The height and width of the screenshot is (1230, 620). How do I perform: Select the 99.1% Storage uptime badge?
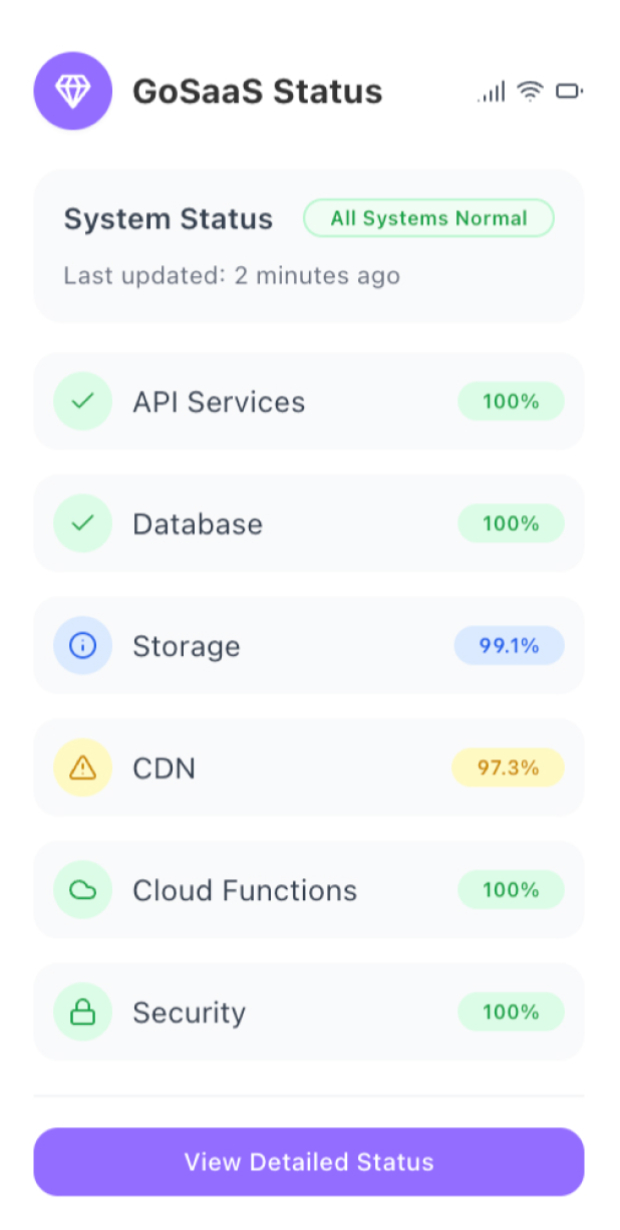click(x=509, y=645)
